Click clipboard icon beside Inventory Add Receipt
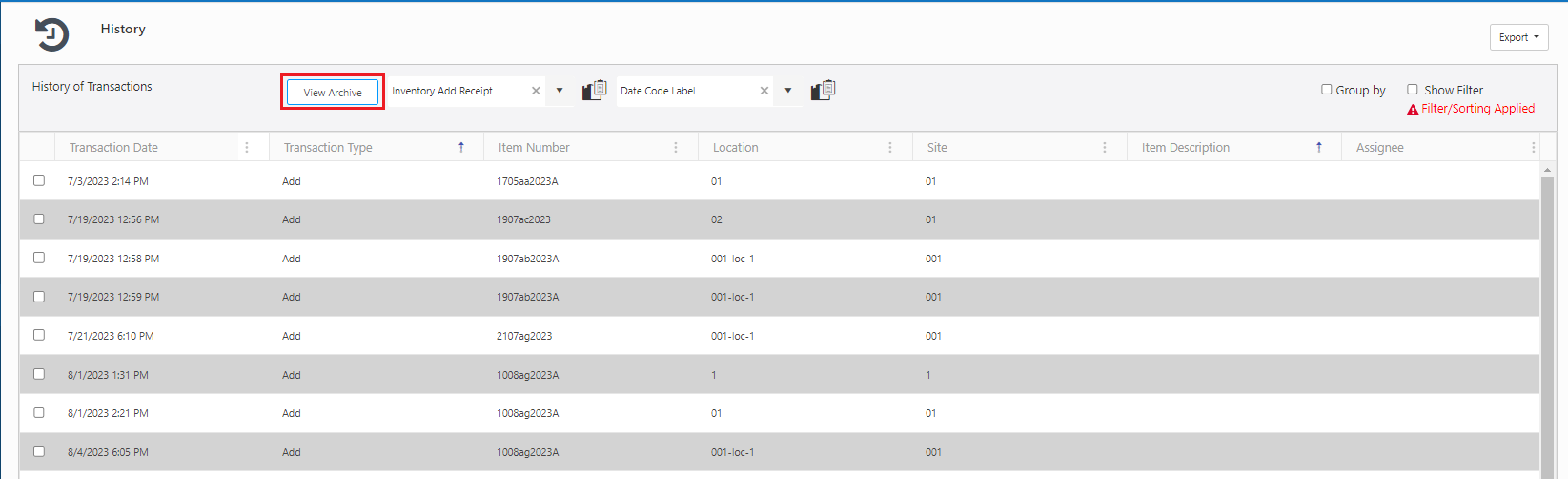The height and width of the screenshot is (479, 1568). click(594, 91)
